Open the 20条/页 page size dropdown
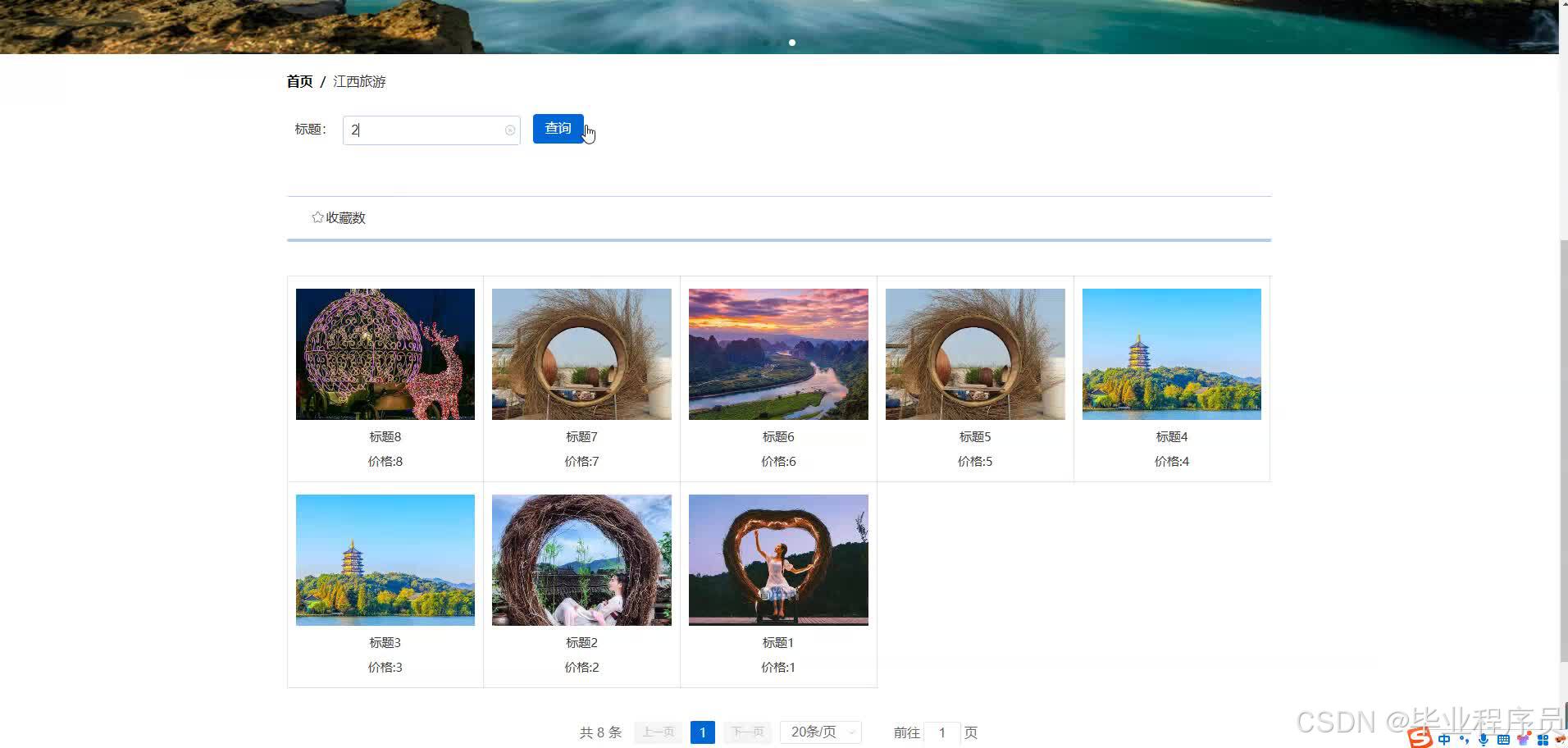Viewport: 1568px width, 748px height. point(816,732)
